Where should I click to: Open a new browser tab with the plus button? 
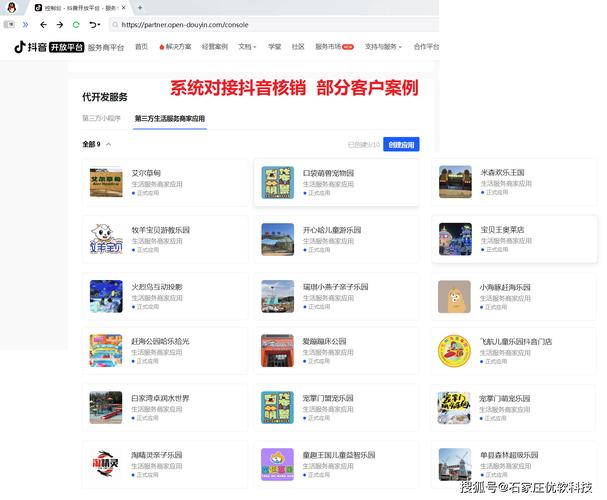tap(140, 7)
